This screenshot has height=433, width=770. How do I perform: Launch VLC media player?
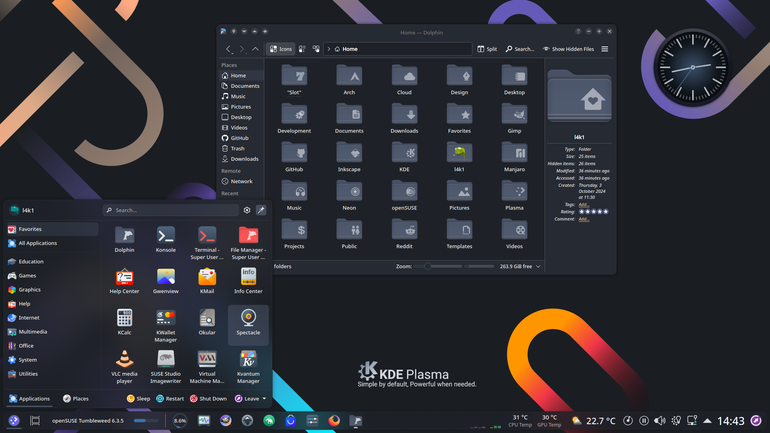click(124, 367)
